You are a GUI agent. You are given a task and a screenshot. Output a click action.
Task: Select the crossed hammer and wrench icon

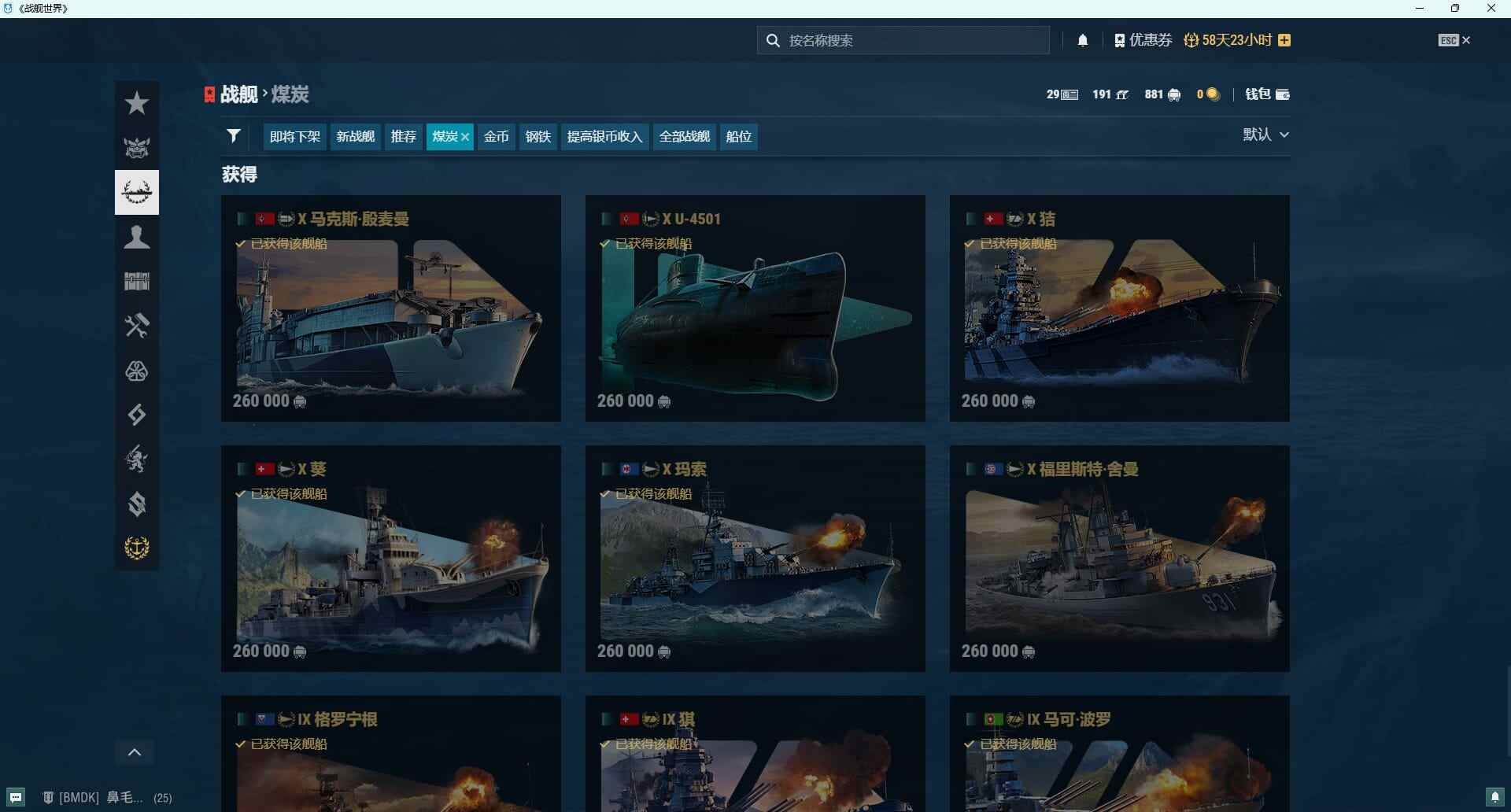[x=137, y=325]
